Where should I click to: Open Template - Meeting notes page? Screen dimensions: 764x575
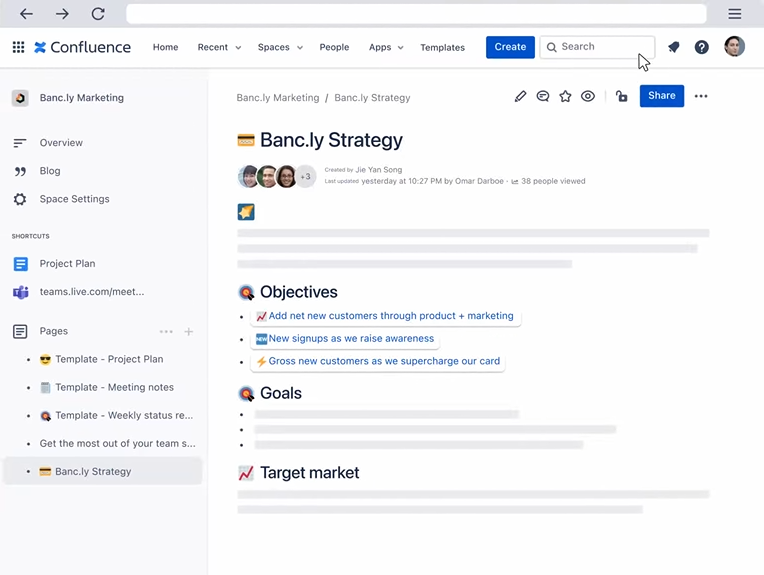point(114,387)
